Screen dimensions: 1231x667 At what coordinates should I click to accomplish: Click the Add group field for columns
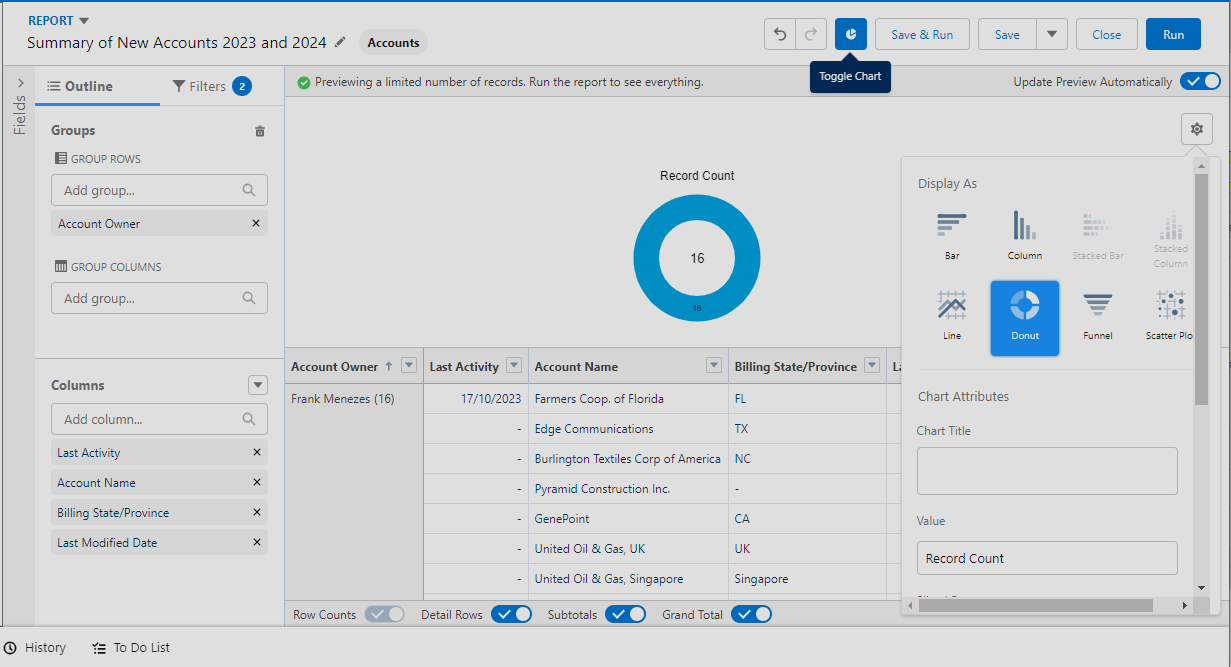click(159, 298)
